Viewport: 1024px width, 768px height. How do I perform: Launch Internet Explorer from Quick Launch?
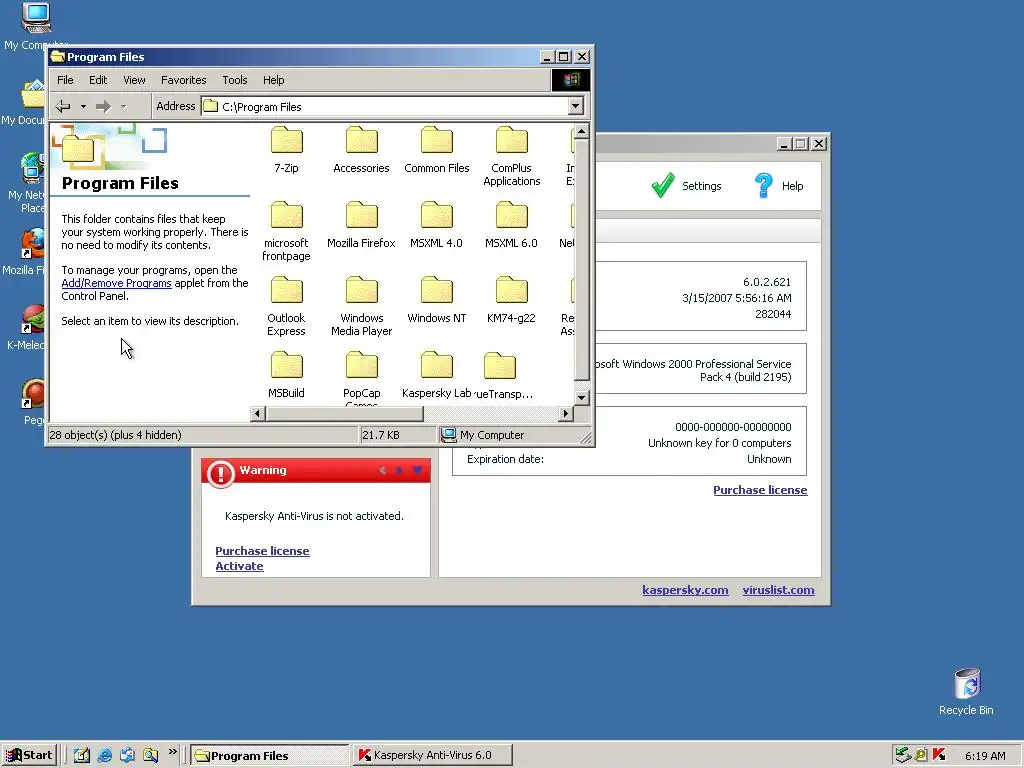(x=104, y=755)
